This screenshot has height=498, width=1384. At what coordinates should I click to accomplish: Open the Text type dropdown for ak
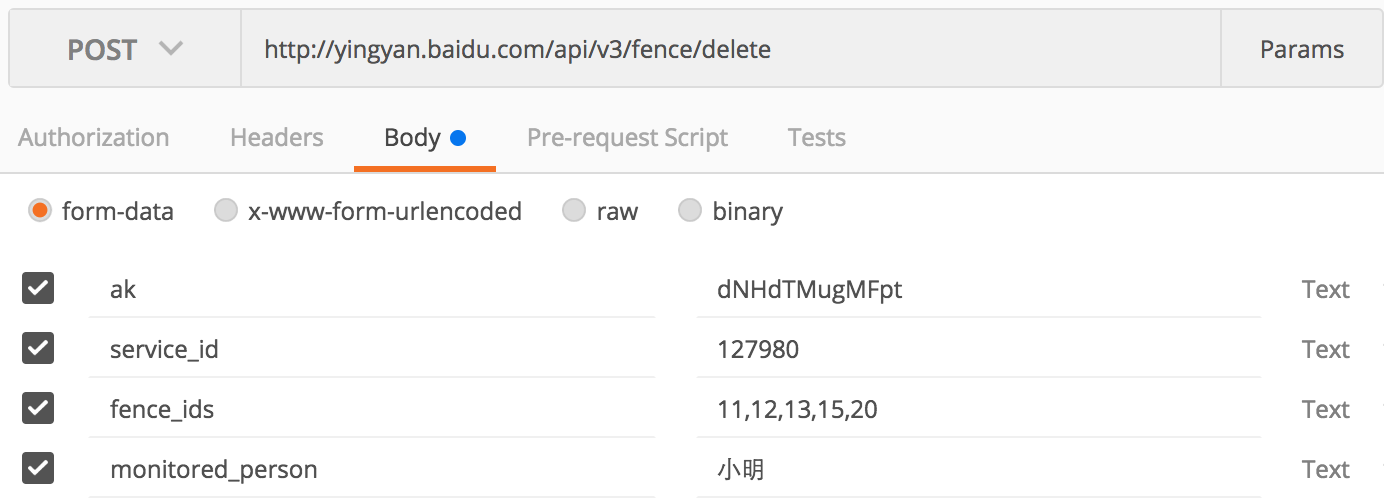[1325, 290]
